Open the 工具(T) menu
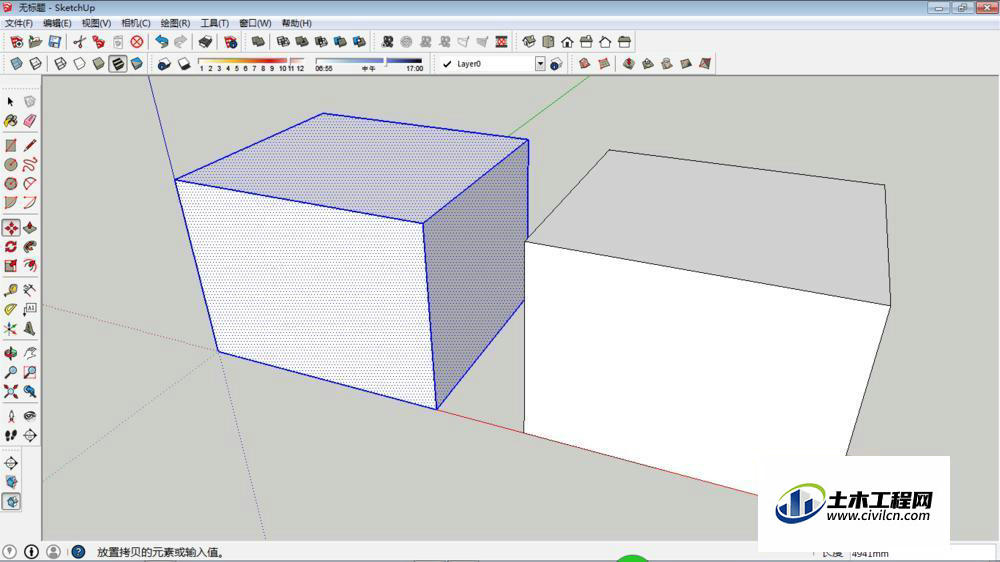This screenshot has width=1000, height=562. click(x=214, y=23)
